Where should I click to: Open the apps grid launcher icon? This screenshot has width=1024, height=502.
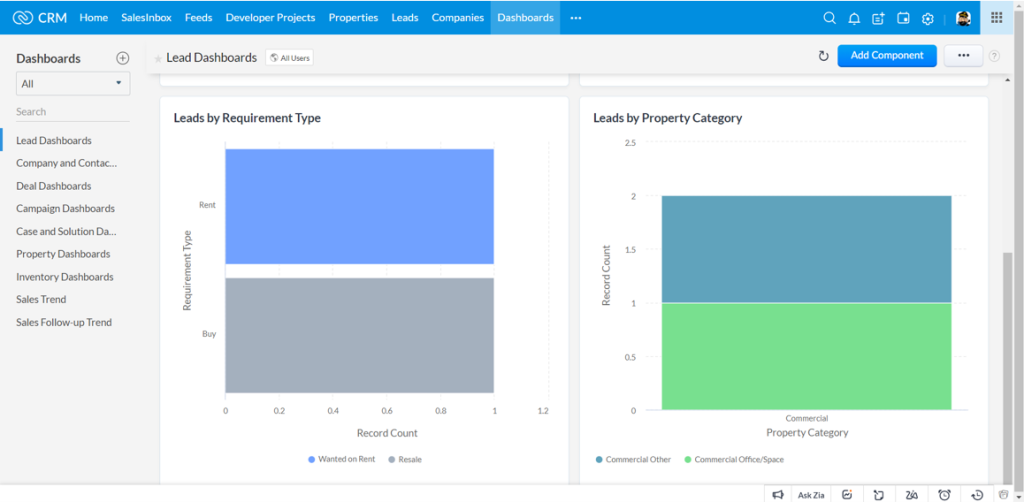click(997, 18)
